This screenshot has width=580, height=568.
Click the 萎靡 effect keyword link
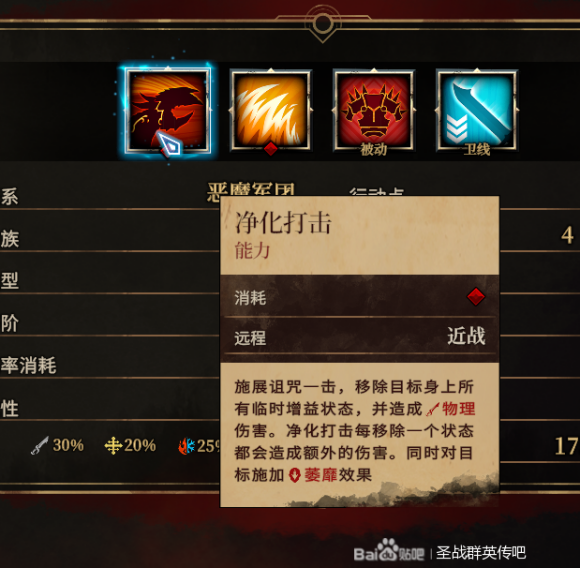click(x=320, y=475)
